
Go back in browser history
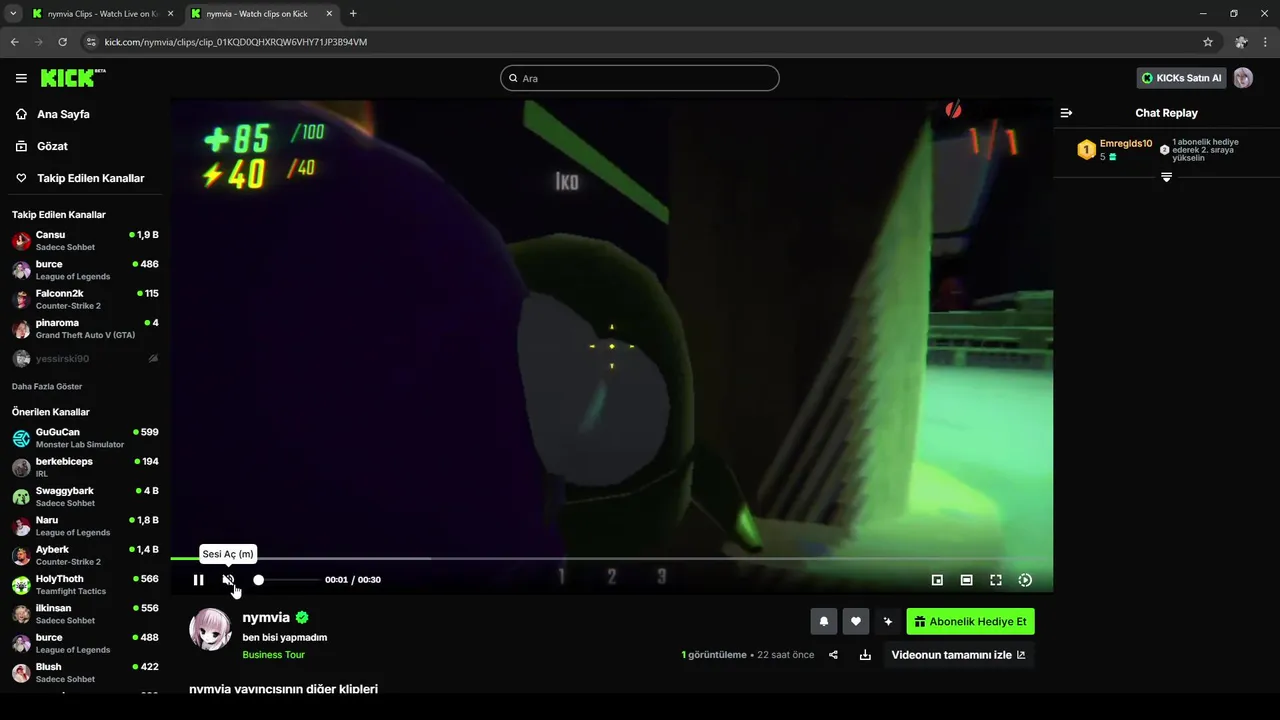pyautogui.click(x=14, y=42)
